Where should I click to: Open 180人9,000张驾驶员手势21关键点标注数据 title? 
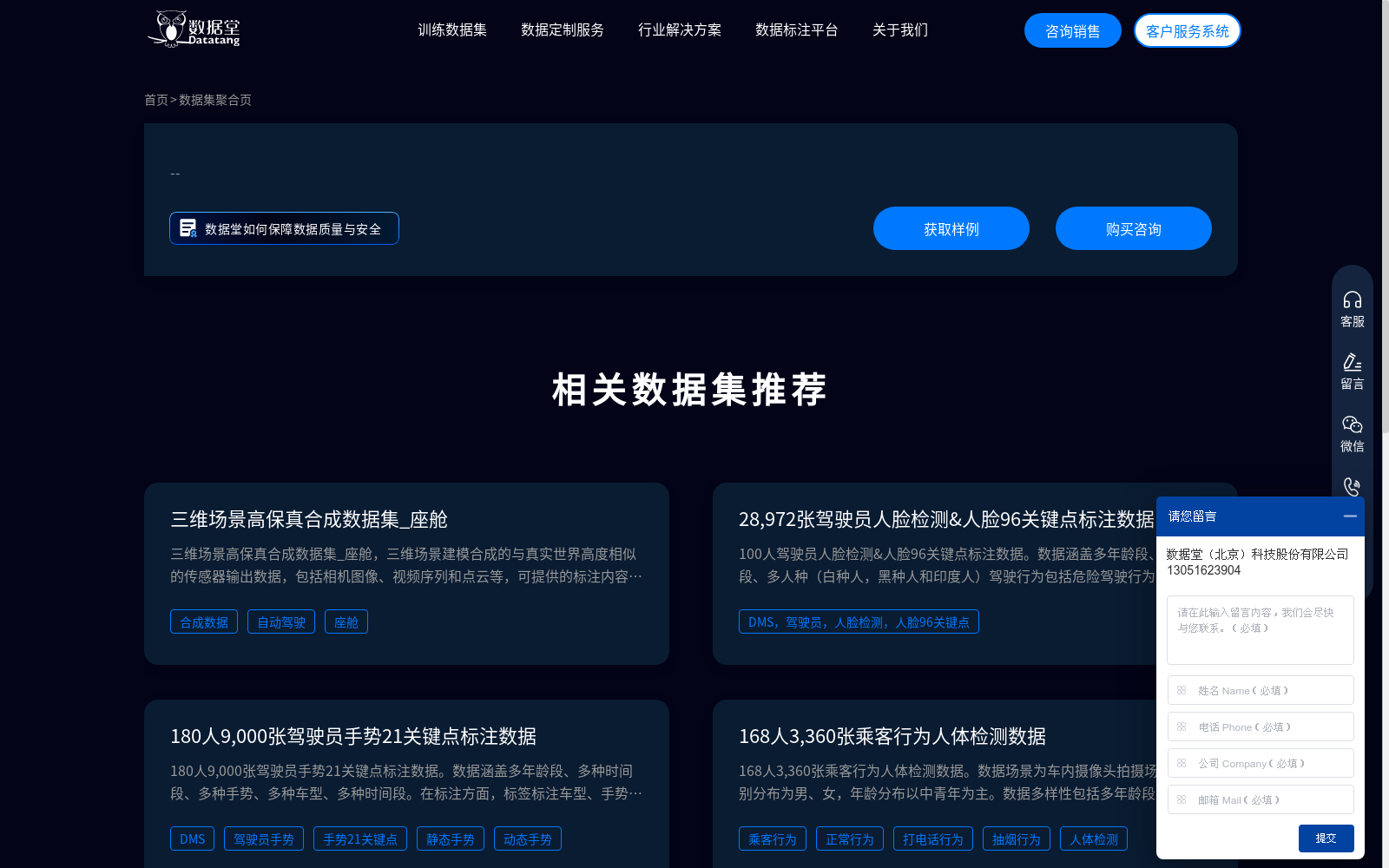click(x=353, y=736)
